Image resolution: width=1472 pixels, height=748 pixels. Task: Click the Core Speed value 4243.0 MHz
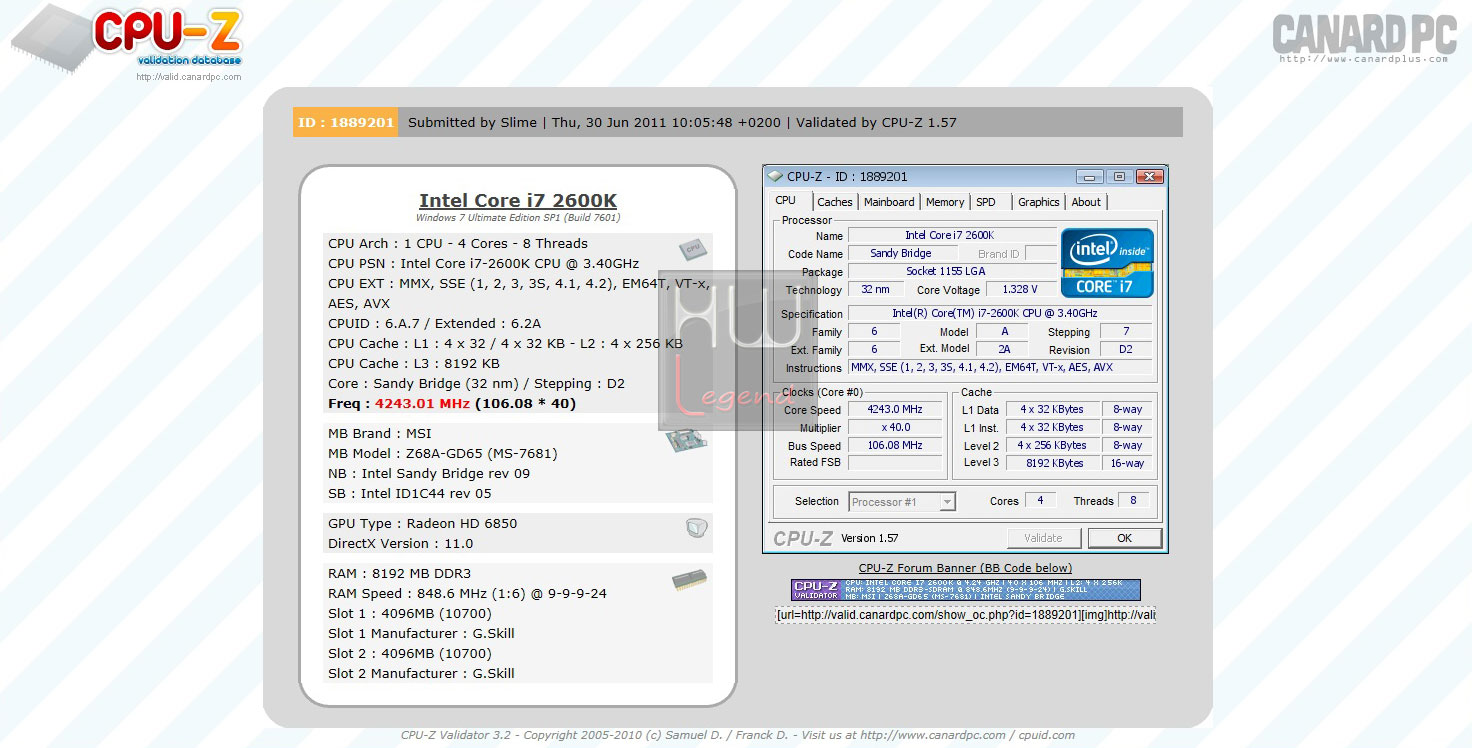click(x=896, y=409)
